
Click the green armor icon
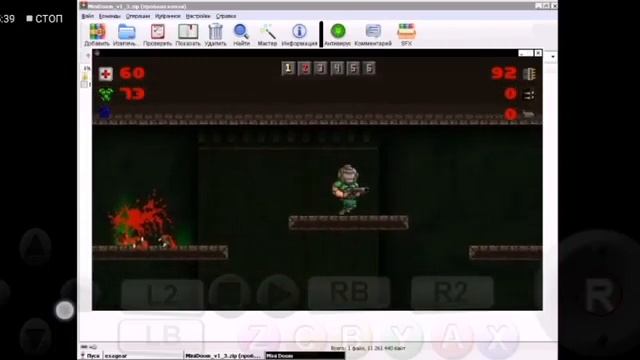tap(106, 95)
